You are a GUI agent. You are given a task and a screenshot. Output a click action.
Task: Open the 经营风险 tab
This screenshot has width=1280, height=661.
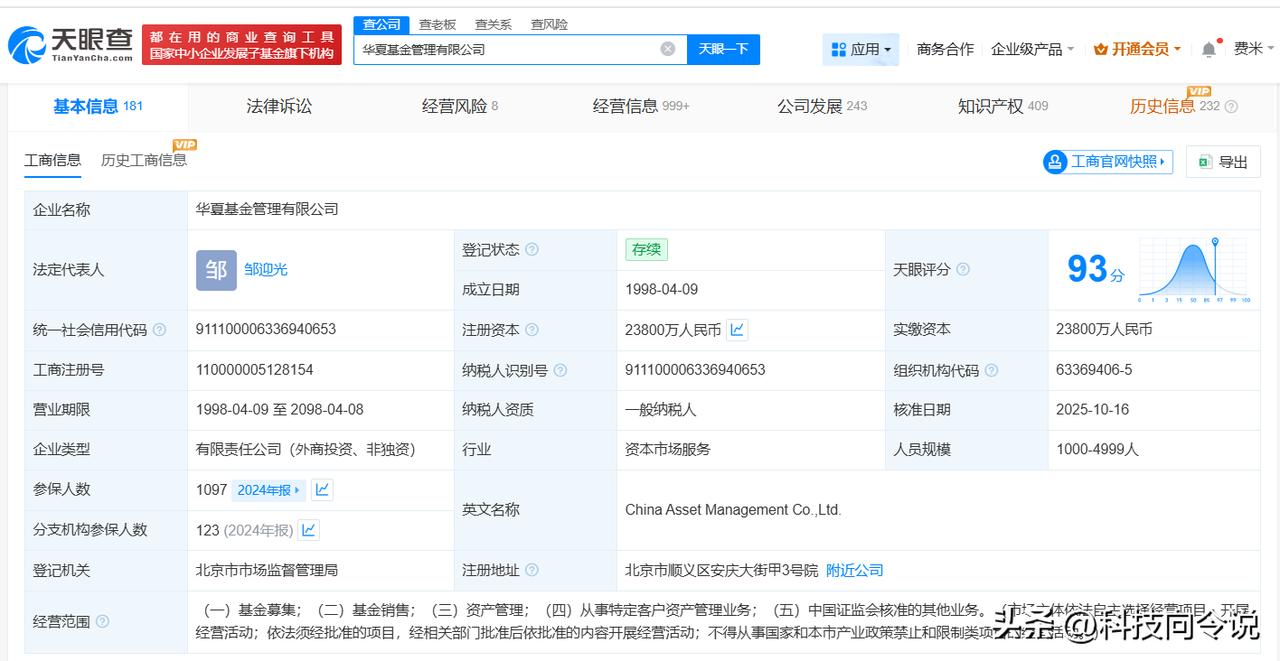pos(460,106)
